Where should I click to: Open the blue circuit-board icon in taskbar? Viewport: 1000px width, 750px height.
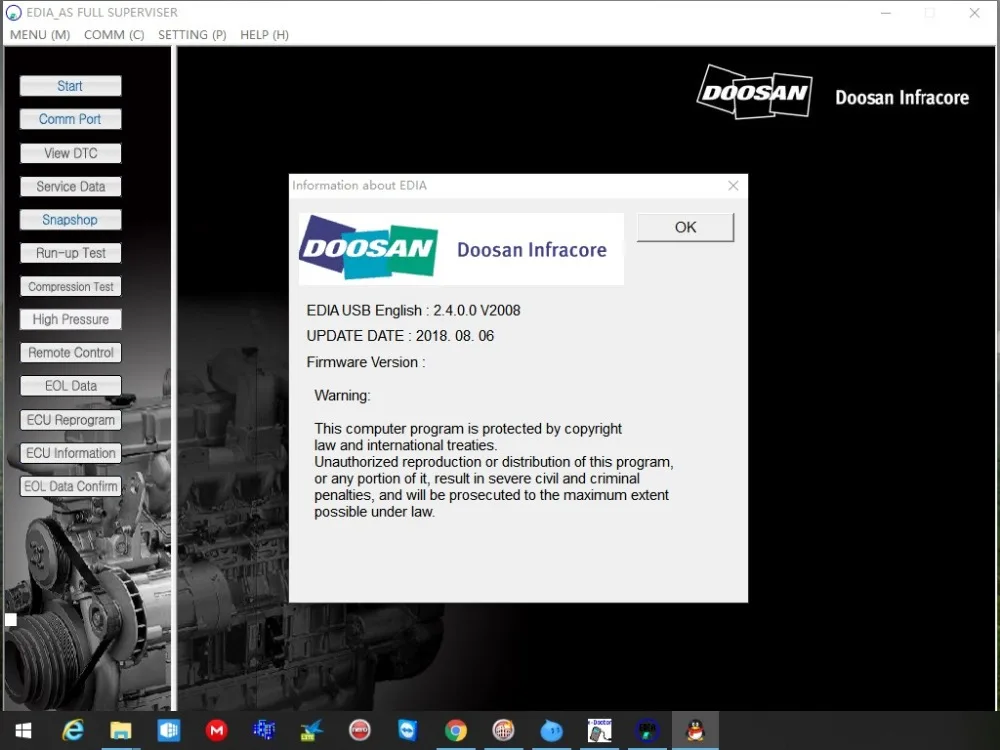point(264,730)
